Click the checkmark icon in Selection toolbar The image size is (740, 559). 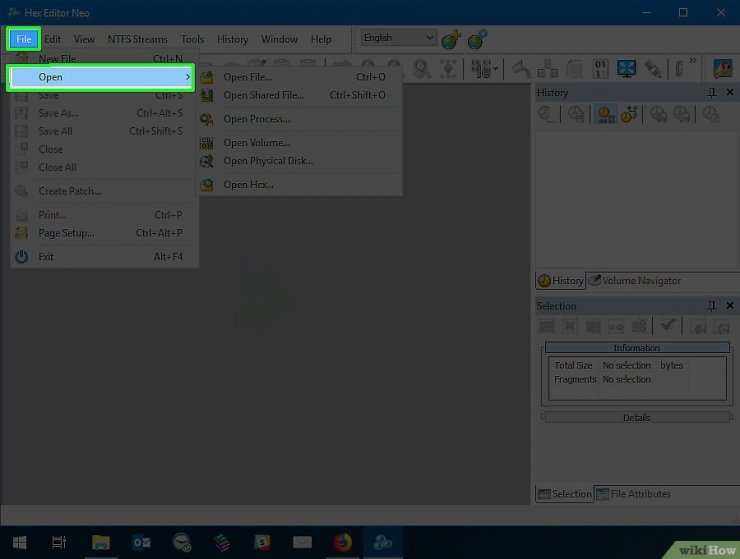pos(668,325)
